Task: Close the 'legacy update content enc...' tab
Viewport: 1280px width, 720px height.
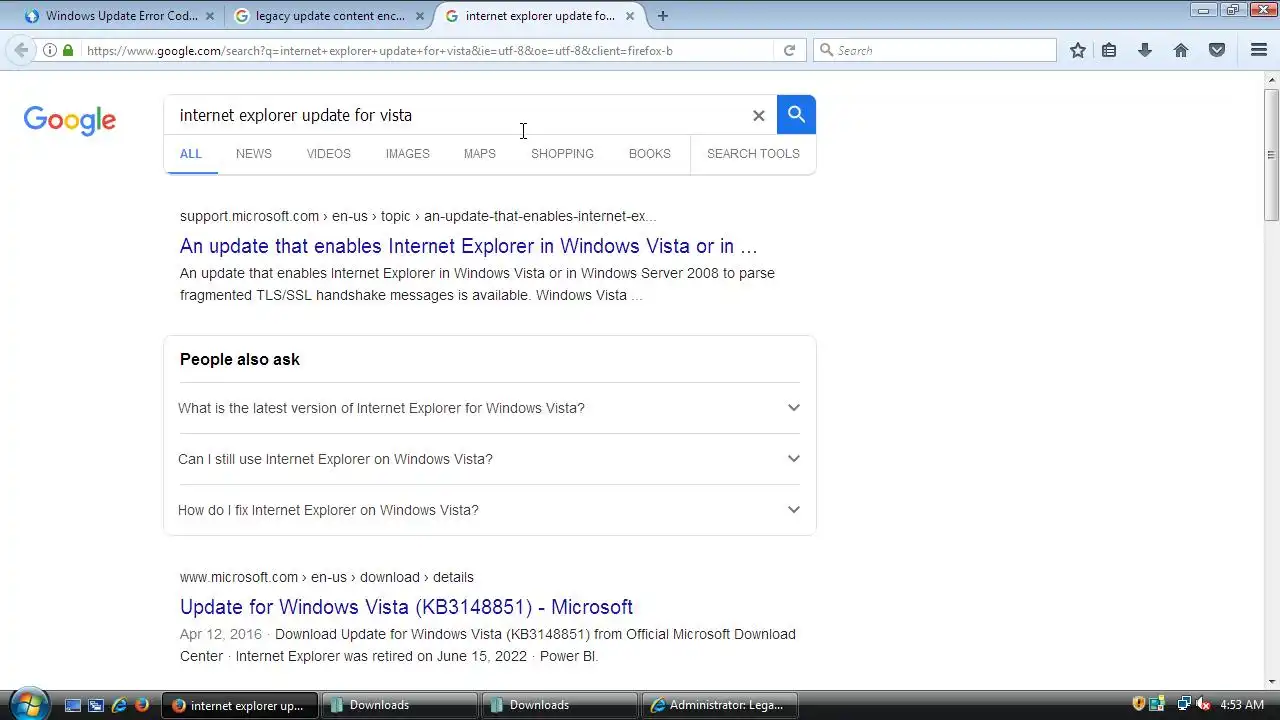Action: pyautogui.click(x=420, y=16)
